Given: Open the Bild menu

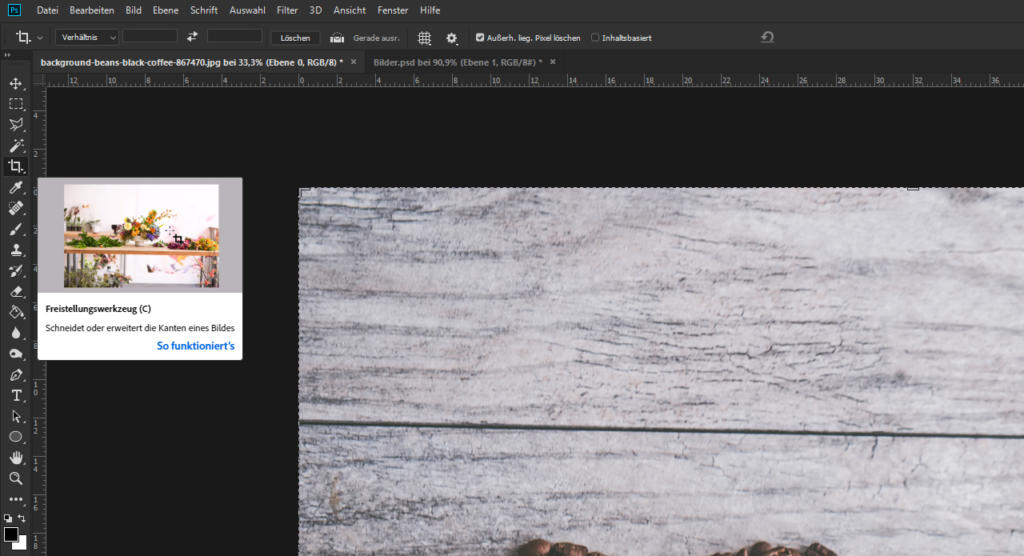Looking at the screenshot, I should (133, 10).
